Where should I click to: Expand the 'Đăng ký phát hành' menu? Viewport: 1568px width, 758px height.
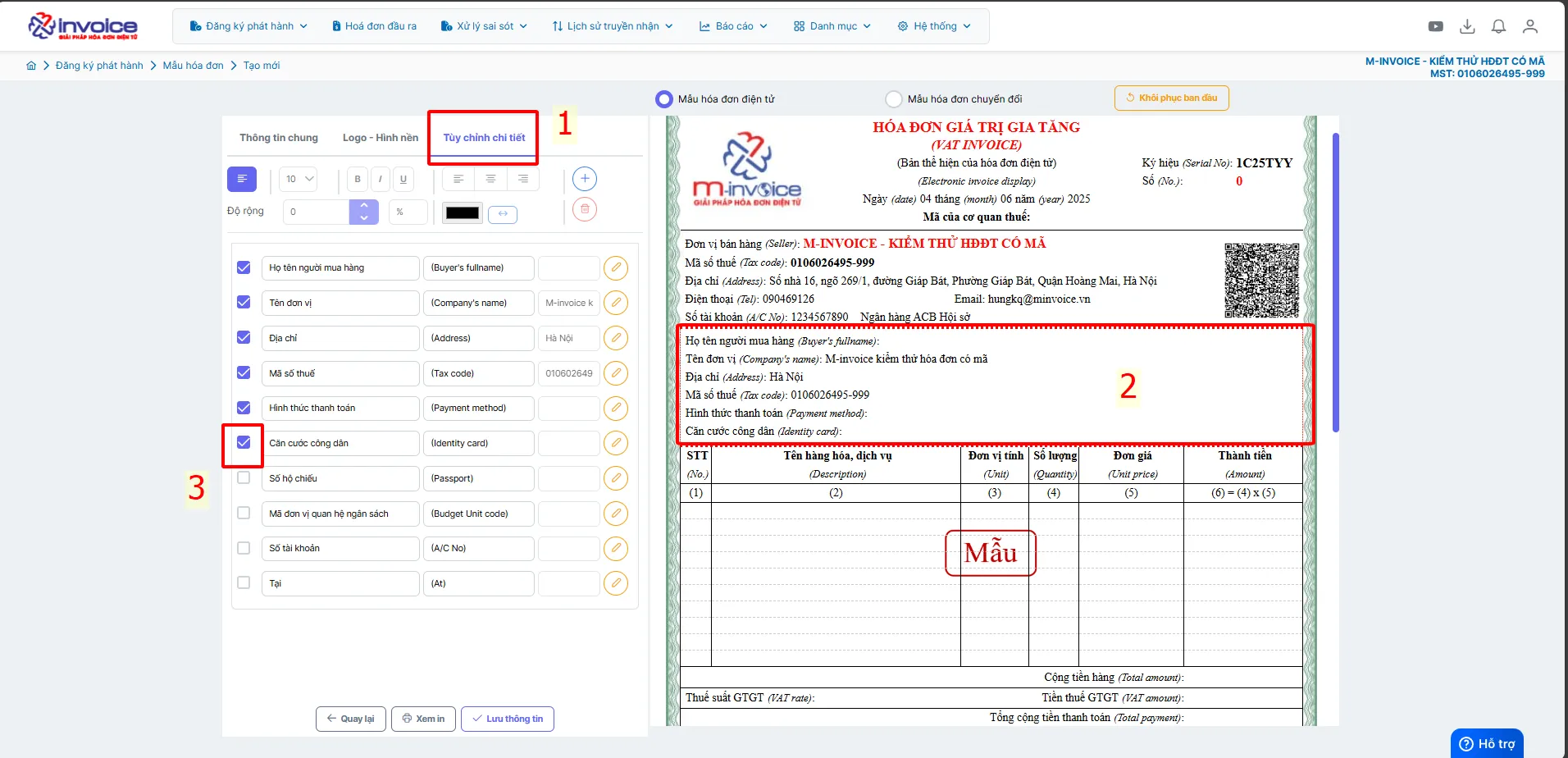coord(248,26)
